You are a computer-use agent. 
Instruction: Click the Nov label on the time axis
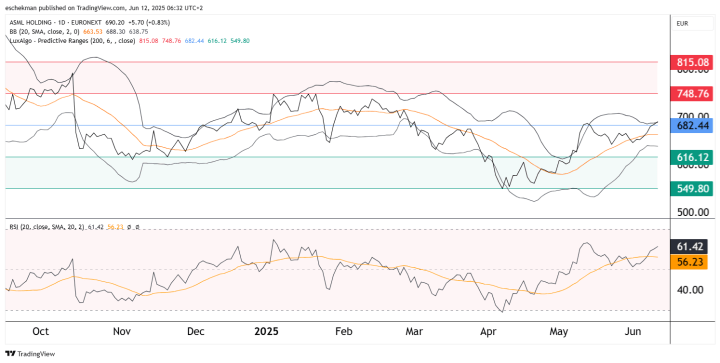coord(122,331)
